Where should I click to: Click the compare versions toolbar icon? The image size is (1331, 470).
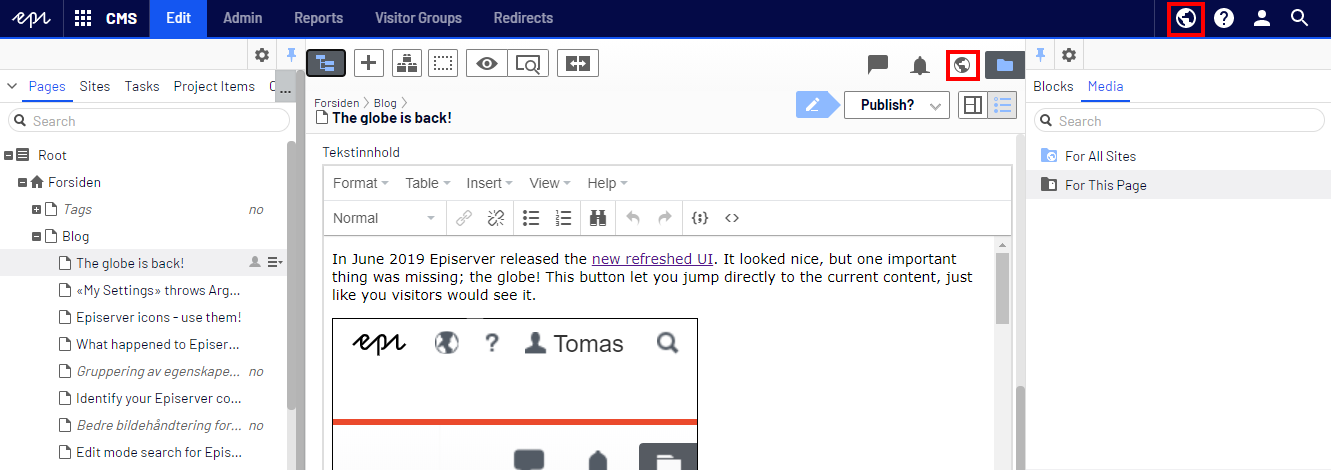tap(578, 63)
